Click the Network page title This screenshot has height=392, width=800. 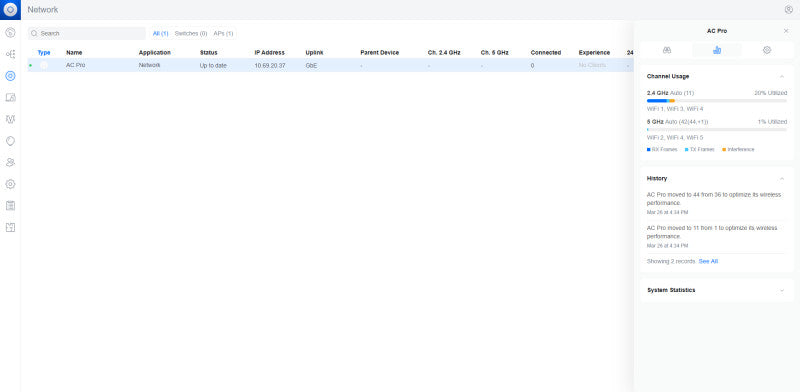(42, 10)
